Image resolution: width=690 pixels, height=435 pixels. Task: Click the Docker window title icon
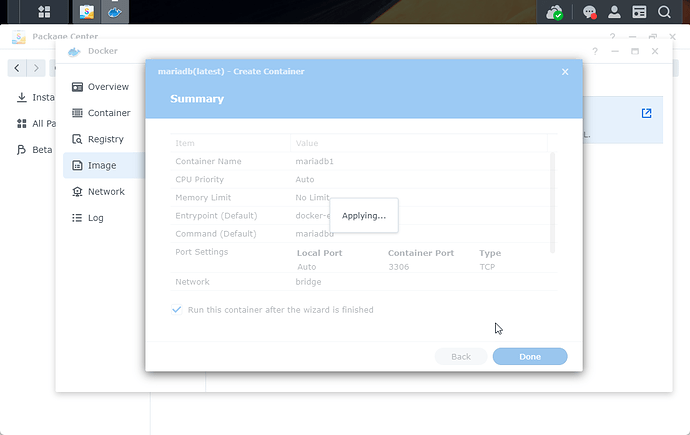(74, 52)
